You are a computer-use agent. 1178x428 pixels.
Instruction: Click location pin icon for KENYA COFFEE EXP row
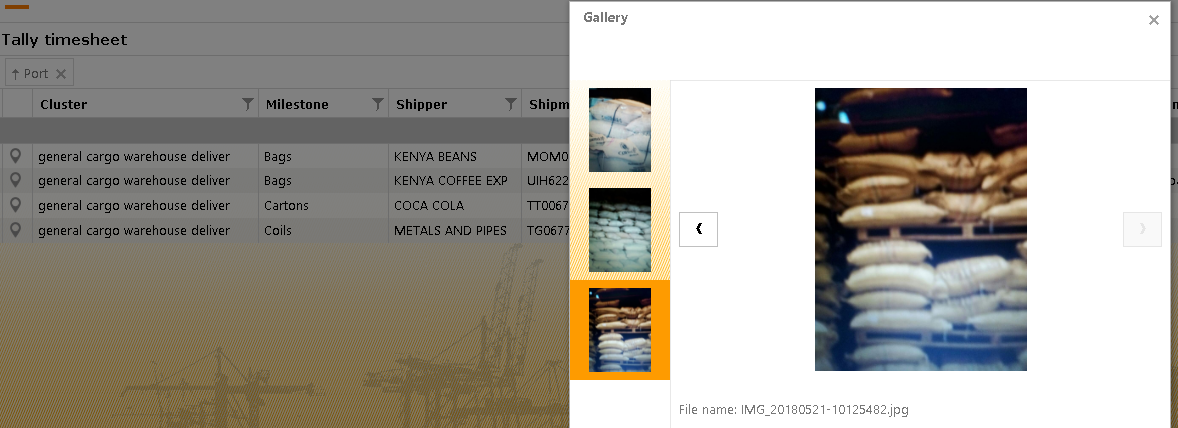click(x=15, y=180)
